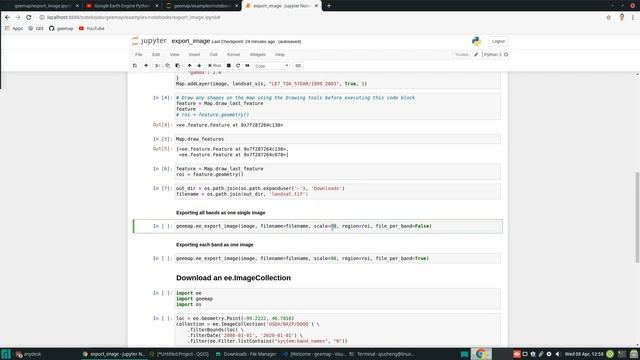Copy selected cells using toolbar icon
Viewport: 640px width, 360px height.
167,66
